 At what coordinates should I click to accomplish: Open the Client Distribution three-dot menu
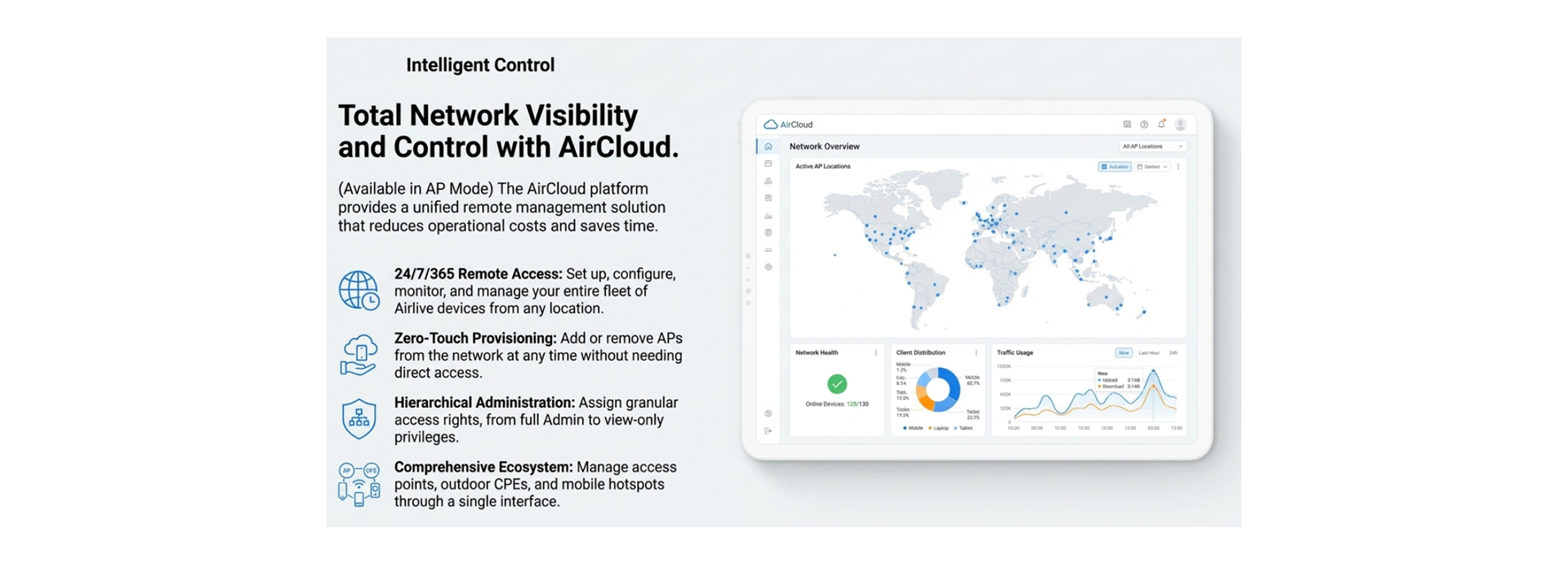[x=976, y=353]
